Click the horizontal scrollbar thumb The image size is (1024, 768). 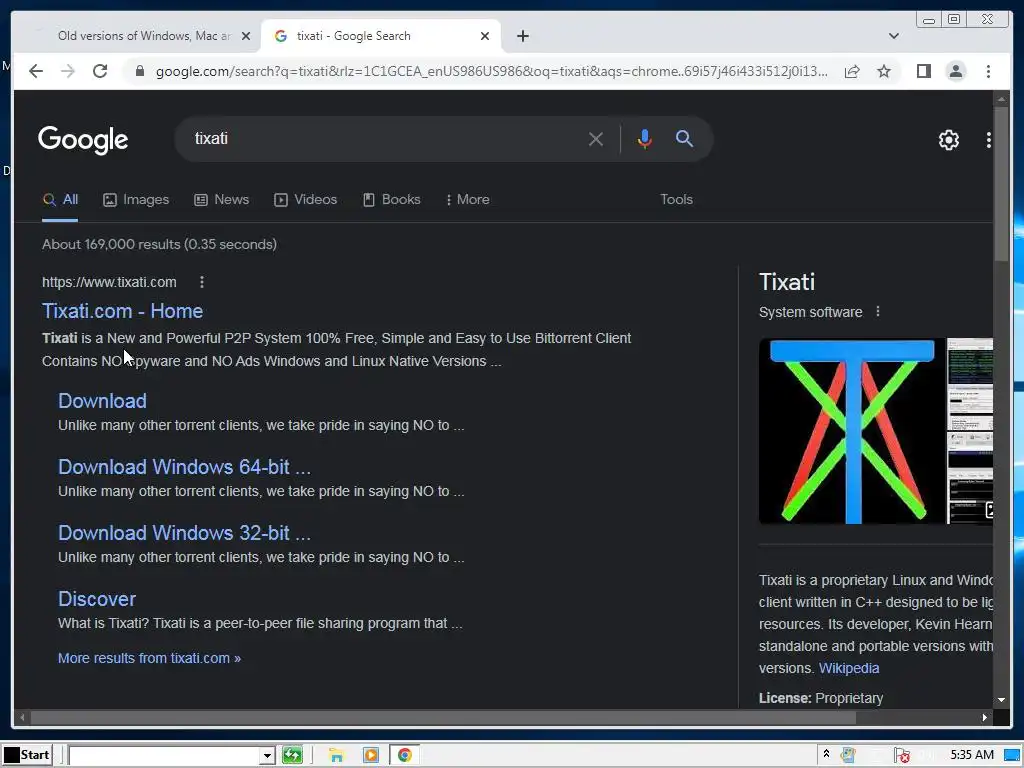[x=443, y=717]
